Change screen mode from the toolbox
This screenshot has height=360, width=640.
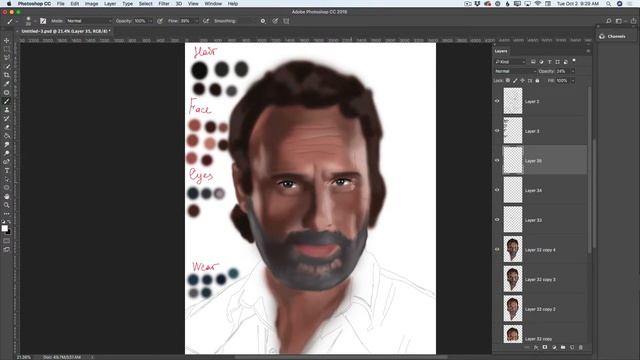click(x=7, y=249)
